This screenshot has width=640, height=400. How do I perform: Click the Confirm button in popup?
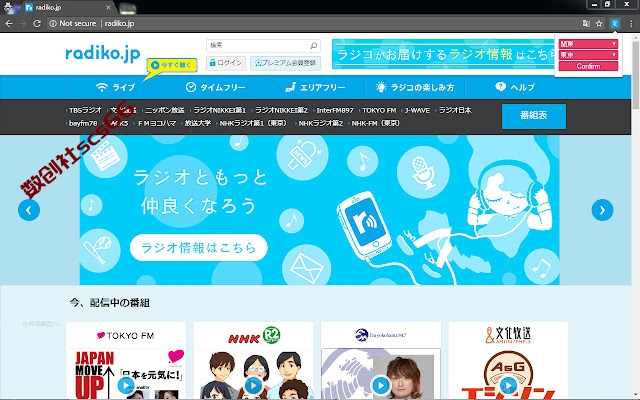point(588,66)
